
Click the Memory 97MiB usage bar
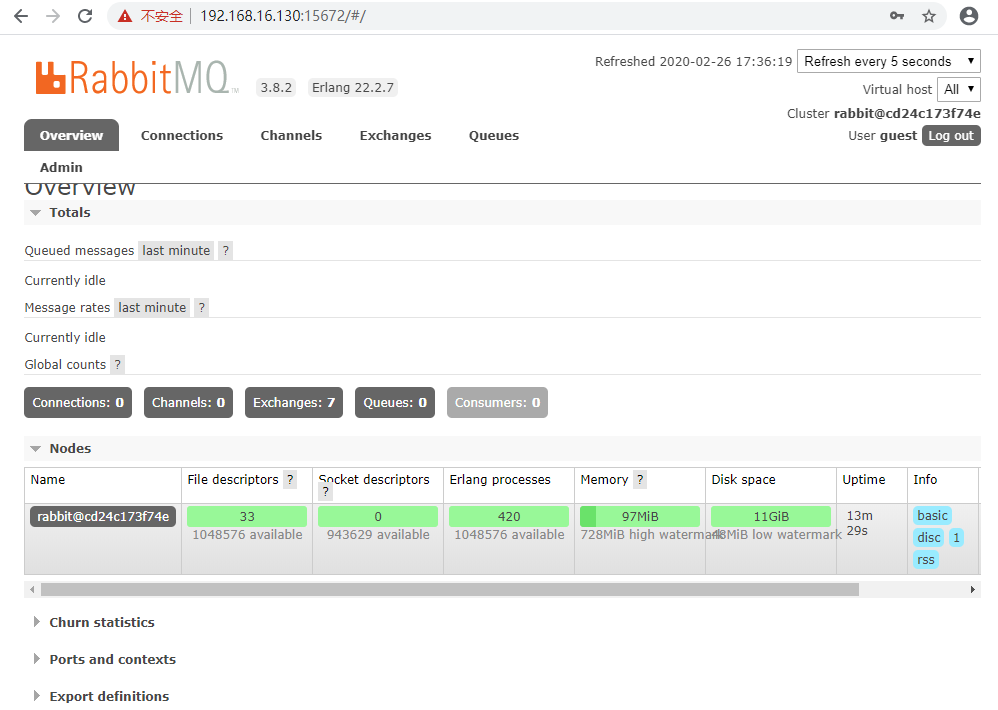point(640,517)
